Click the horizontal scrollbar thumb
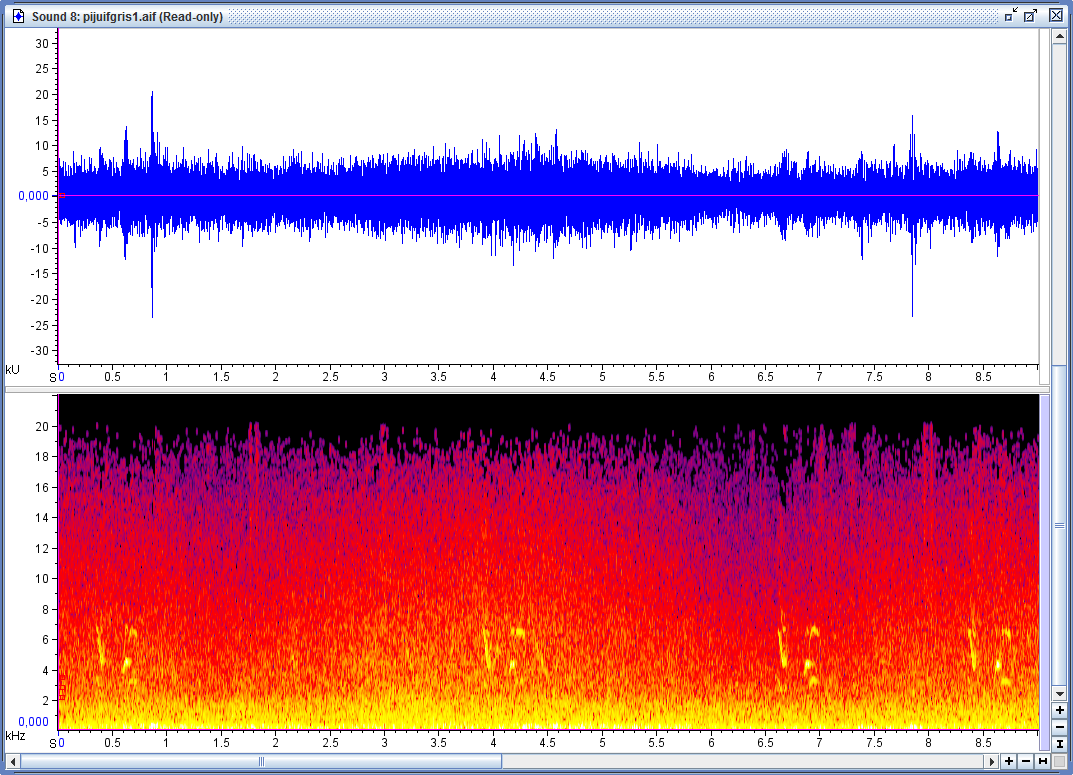1073x775 pixels. click(x=261, y=762)
